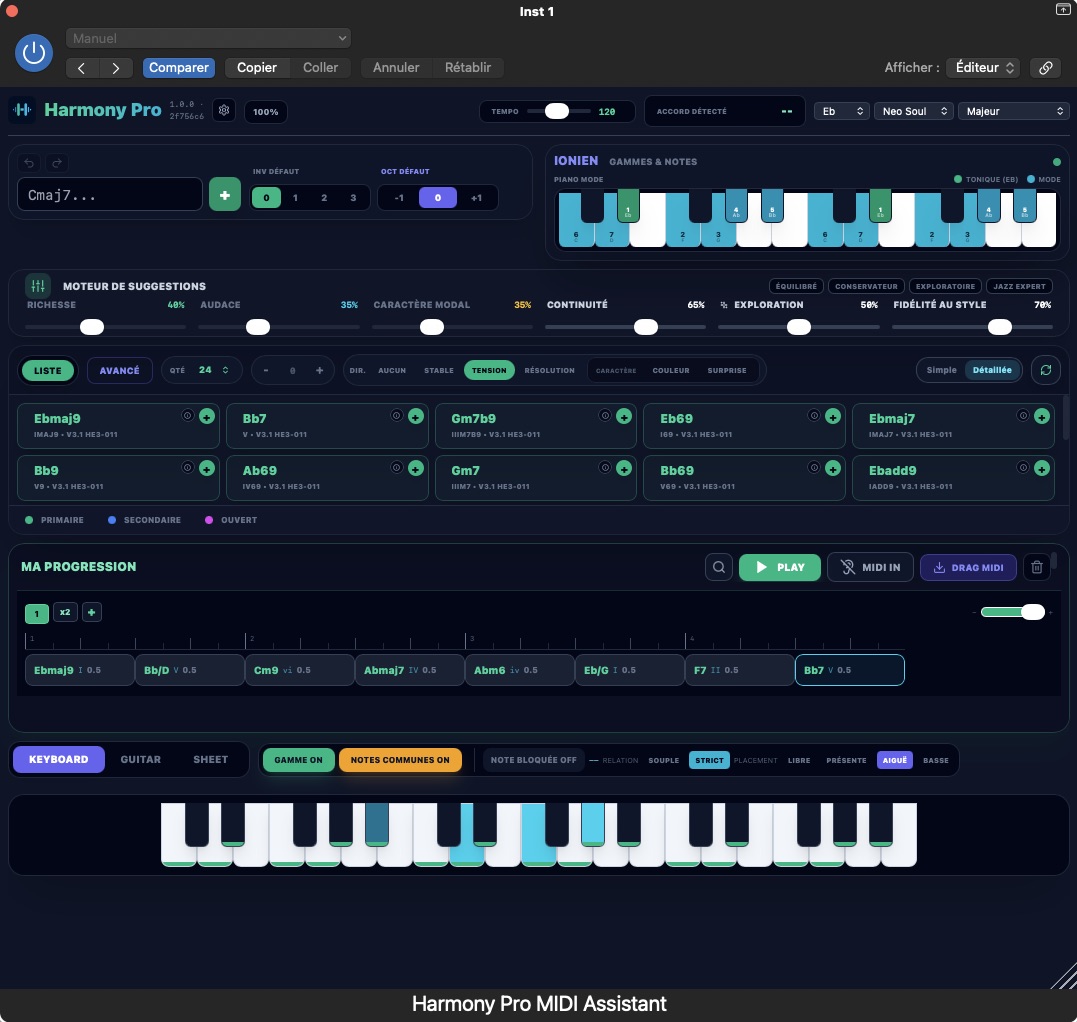Add Ebmaj9 suggestion with plus icon

(207, 416)
